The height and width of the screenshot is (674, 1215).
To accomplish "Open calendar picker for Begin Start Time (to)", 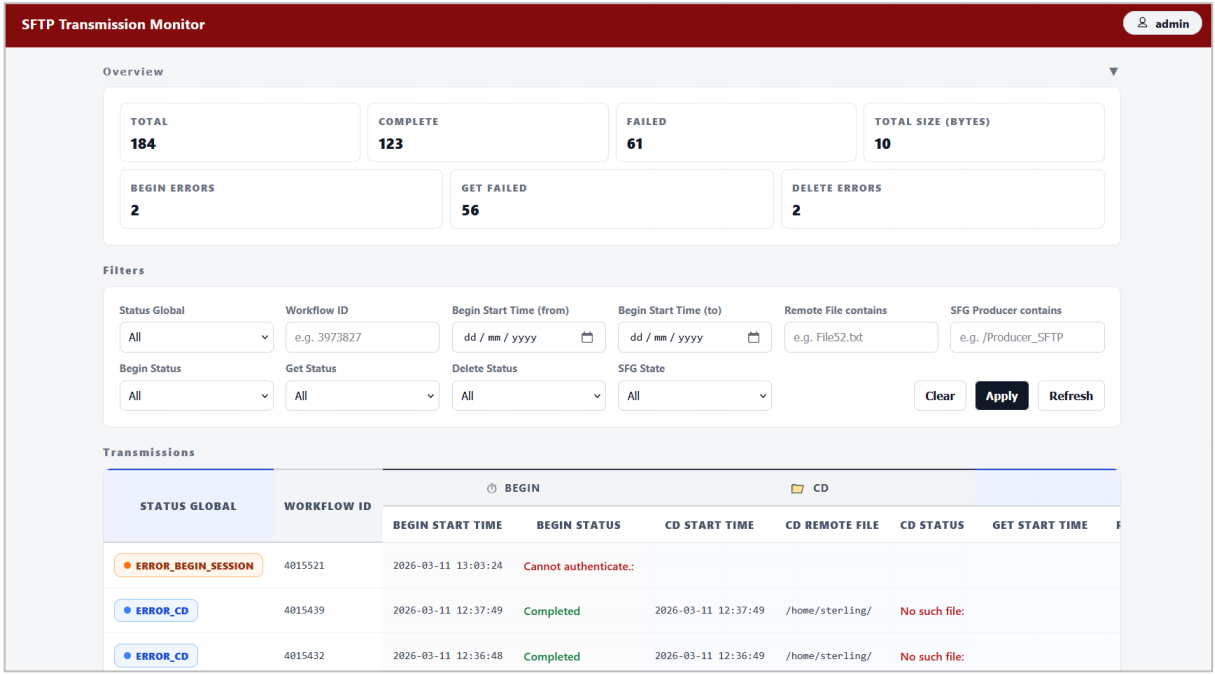I will coord(753,337).
